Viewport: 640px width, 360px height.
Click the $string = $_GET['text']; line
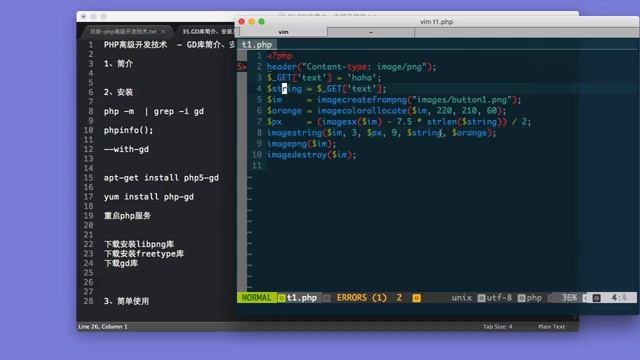point(326,89)
